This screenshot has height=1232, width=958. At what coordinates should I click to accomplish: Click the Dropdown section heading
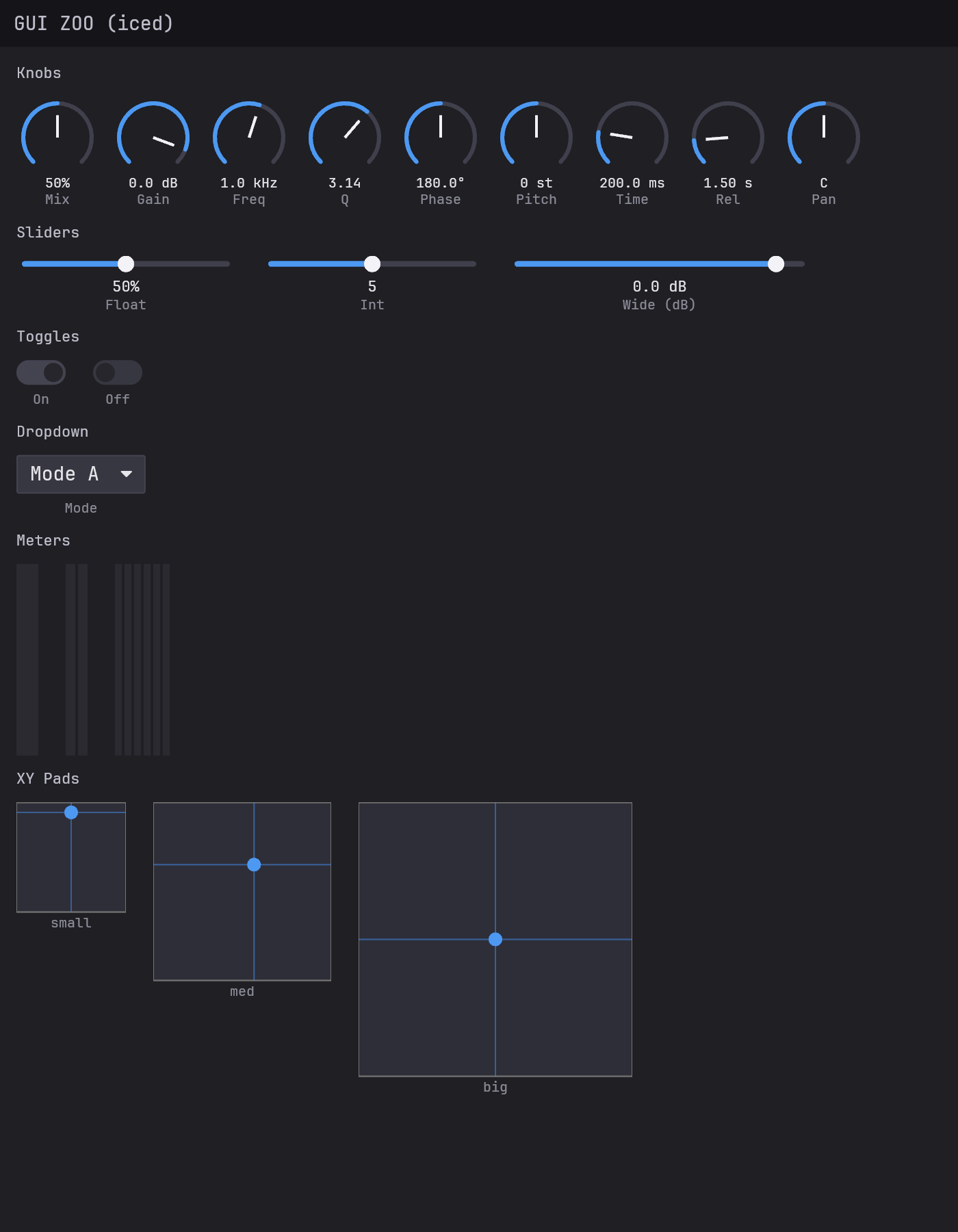click(x=53, y=431)
